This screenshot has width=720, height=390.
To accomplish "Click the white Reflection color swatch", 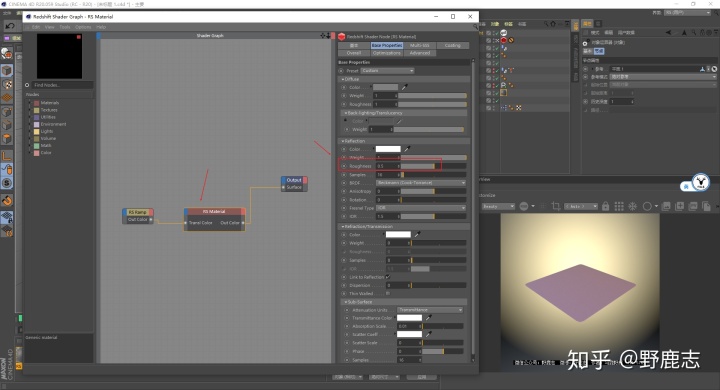I will coord(388,149).
